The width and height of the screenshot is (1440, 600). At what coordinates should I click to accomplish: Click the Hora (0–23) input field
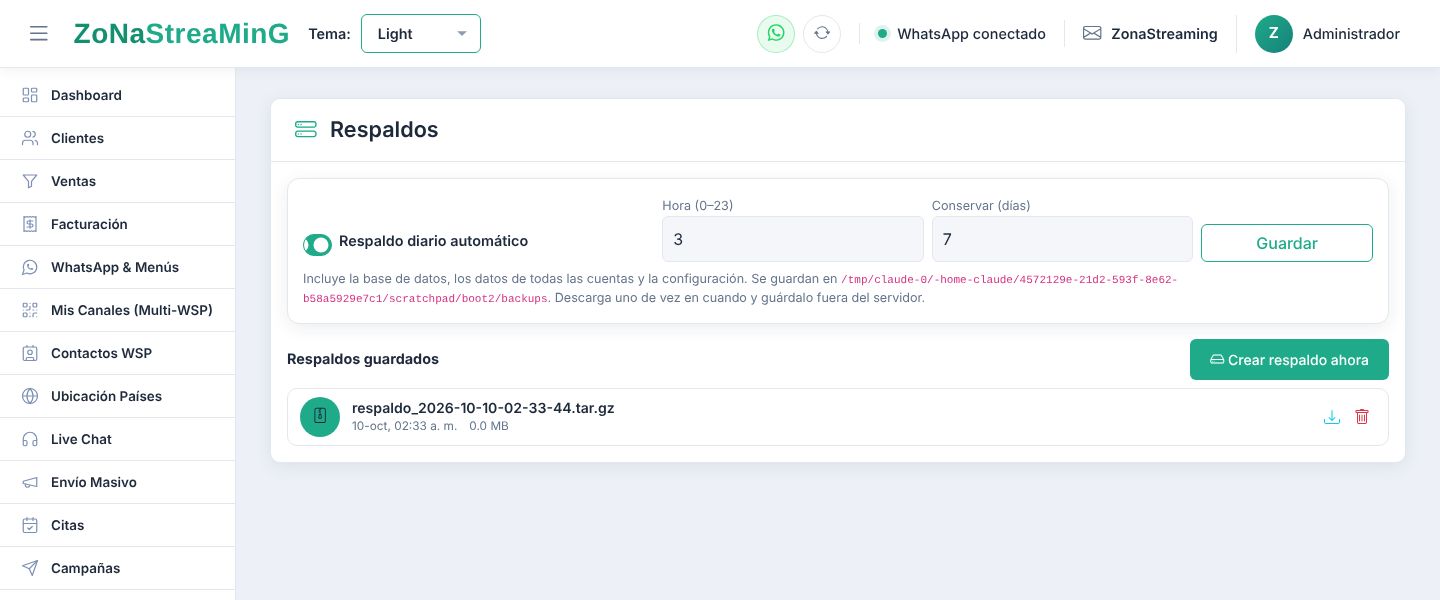[792, 240]
